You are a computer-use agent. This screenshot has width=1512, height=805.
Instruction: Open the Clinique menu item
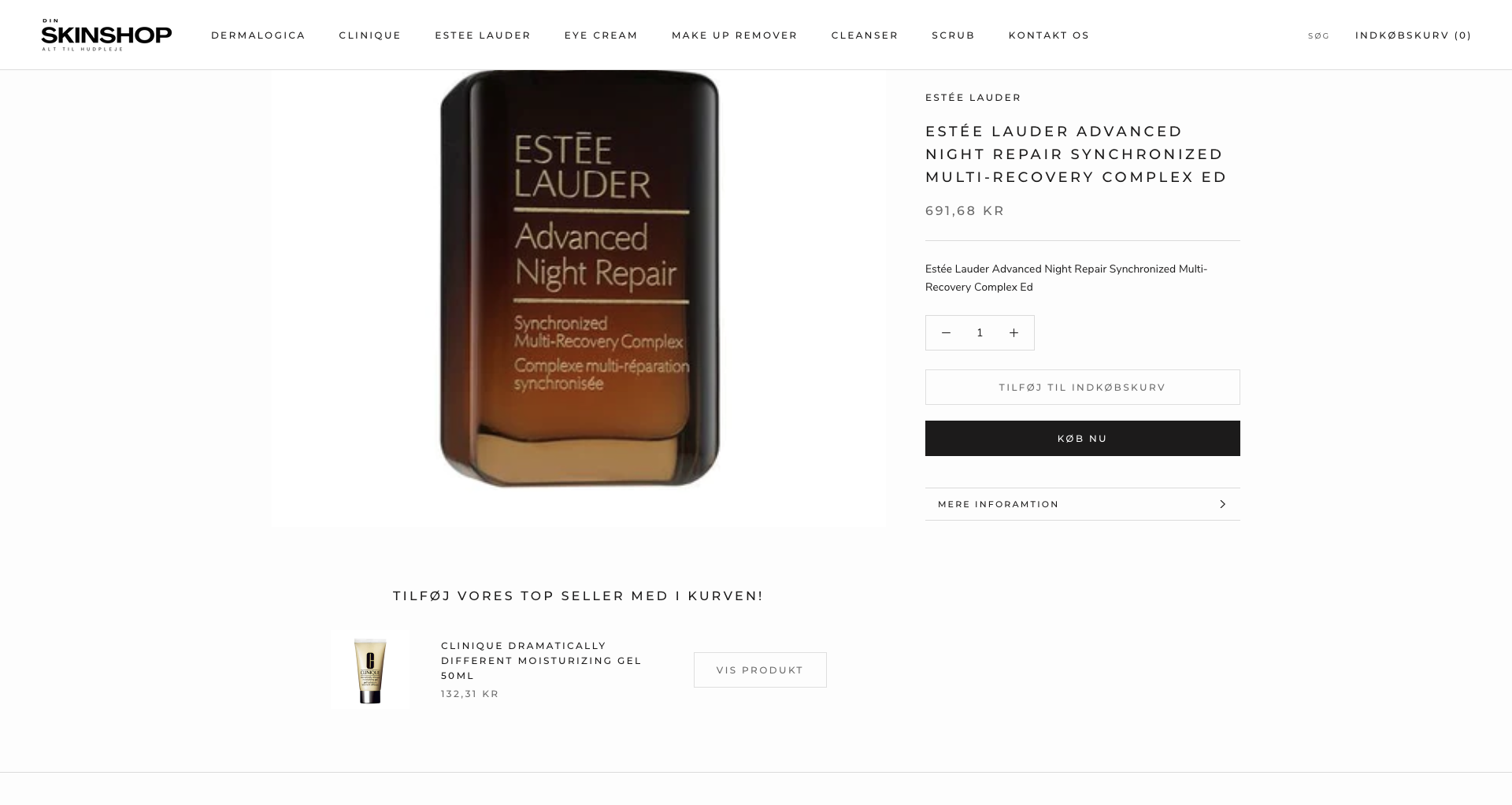point(370,35)
